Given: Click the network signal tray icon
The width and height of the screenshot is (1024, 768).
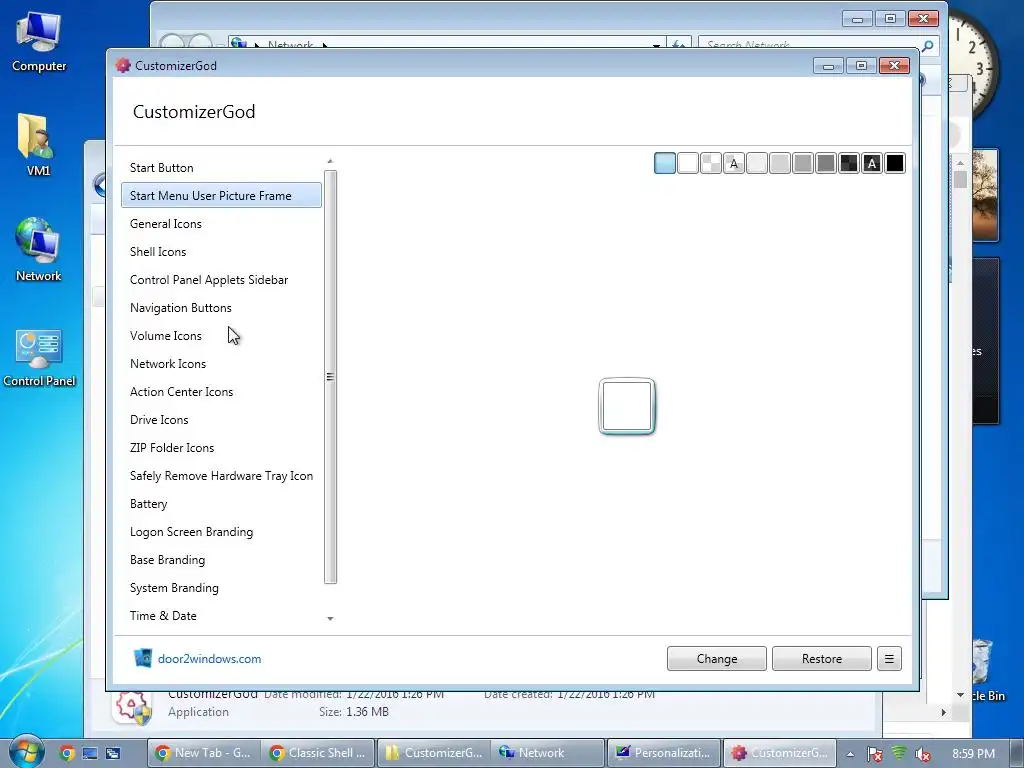Looking at the screenshot, I should point(899,753).
